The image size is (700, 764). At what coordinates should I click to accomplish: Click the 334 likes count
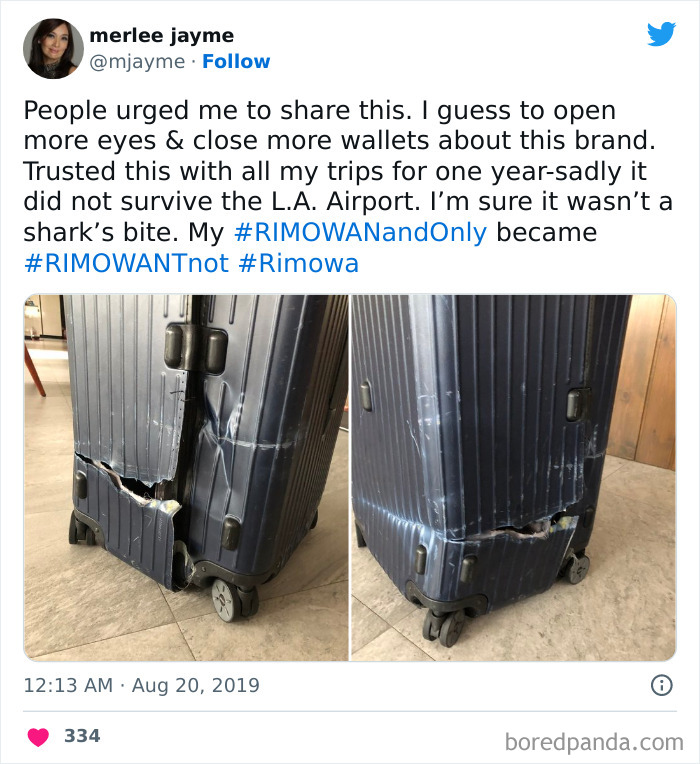82,736
